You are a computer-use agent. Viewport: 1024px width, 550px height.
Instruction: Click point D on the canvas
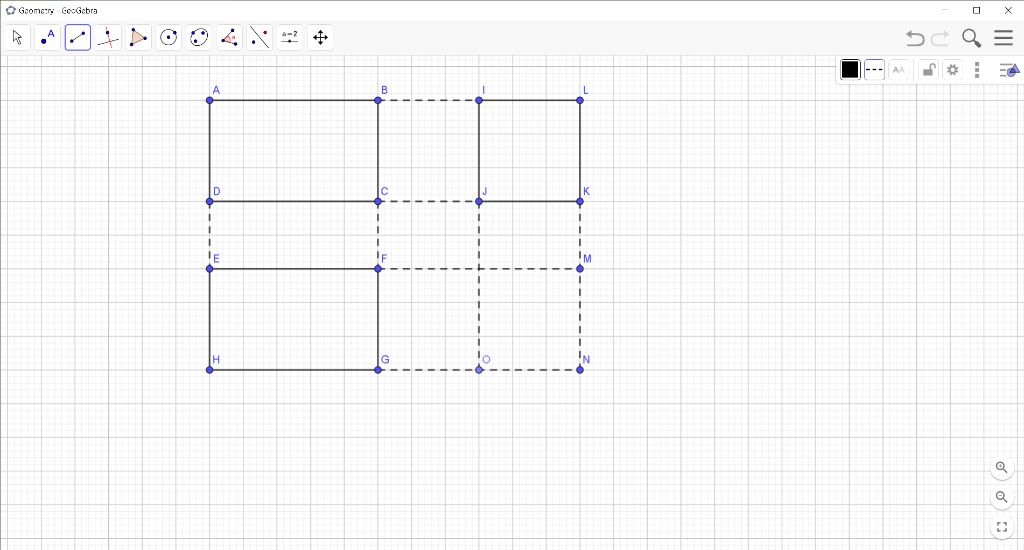210,201
